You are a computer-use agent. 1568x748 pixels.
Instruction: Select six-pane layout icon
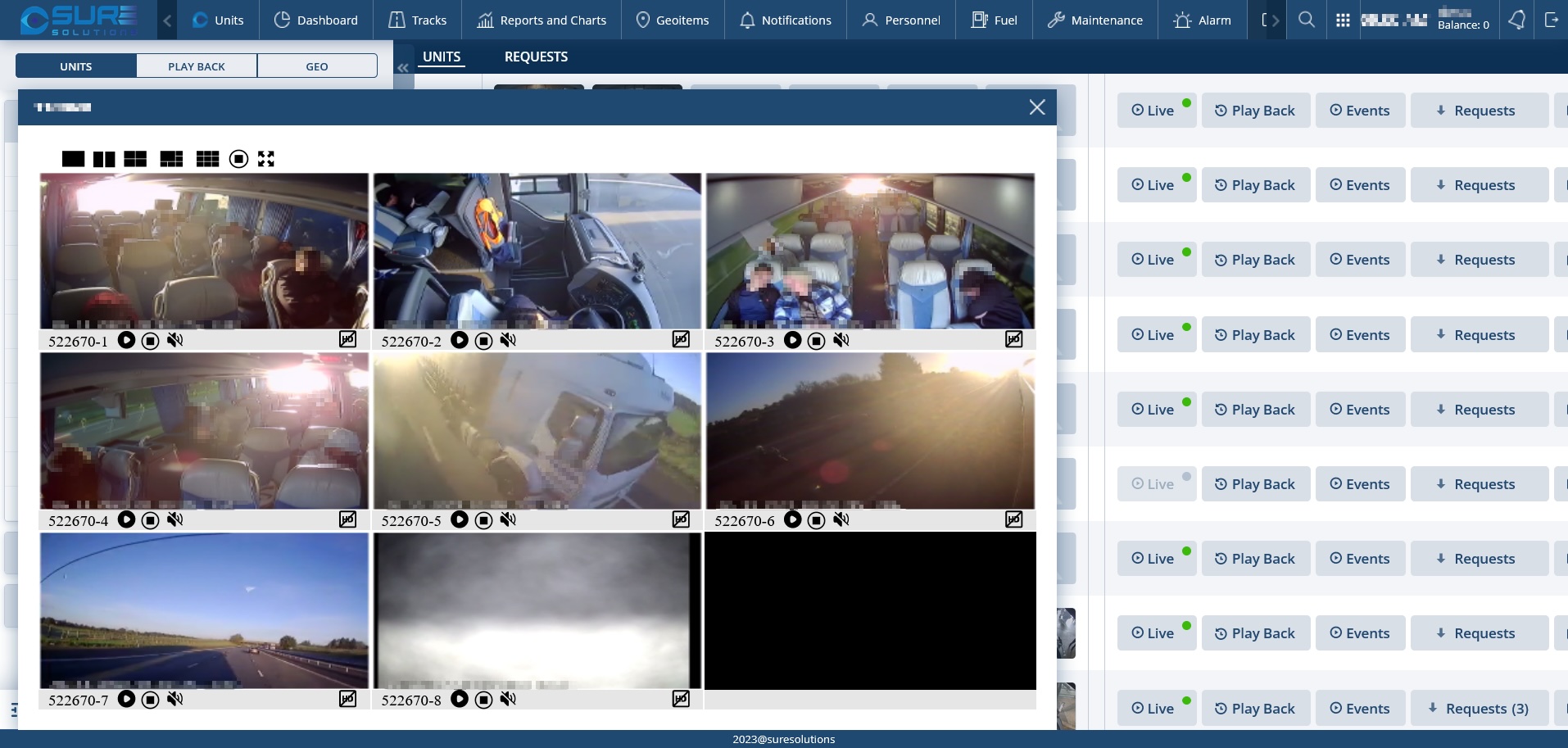coord(171,159)
